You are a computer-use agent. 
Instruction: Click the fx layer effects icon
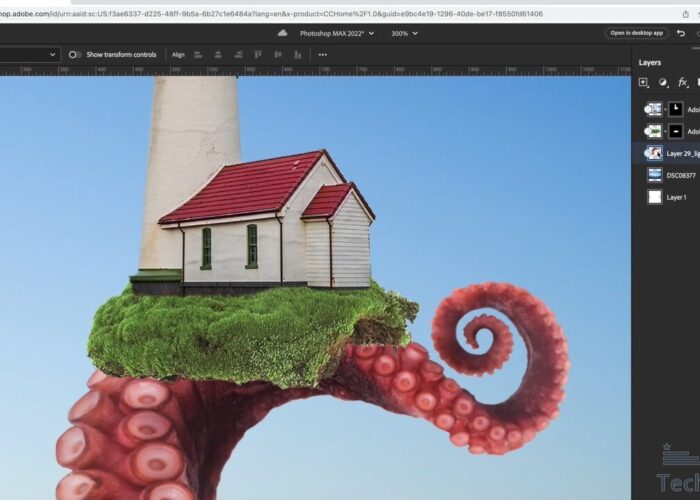[682, 82]
